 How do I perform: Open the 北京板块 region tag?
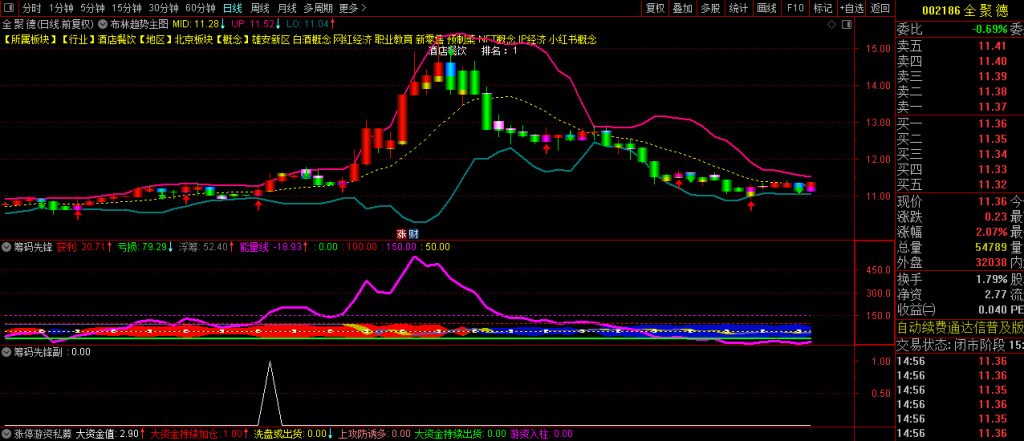click(x=195, y=39)
